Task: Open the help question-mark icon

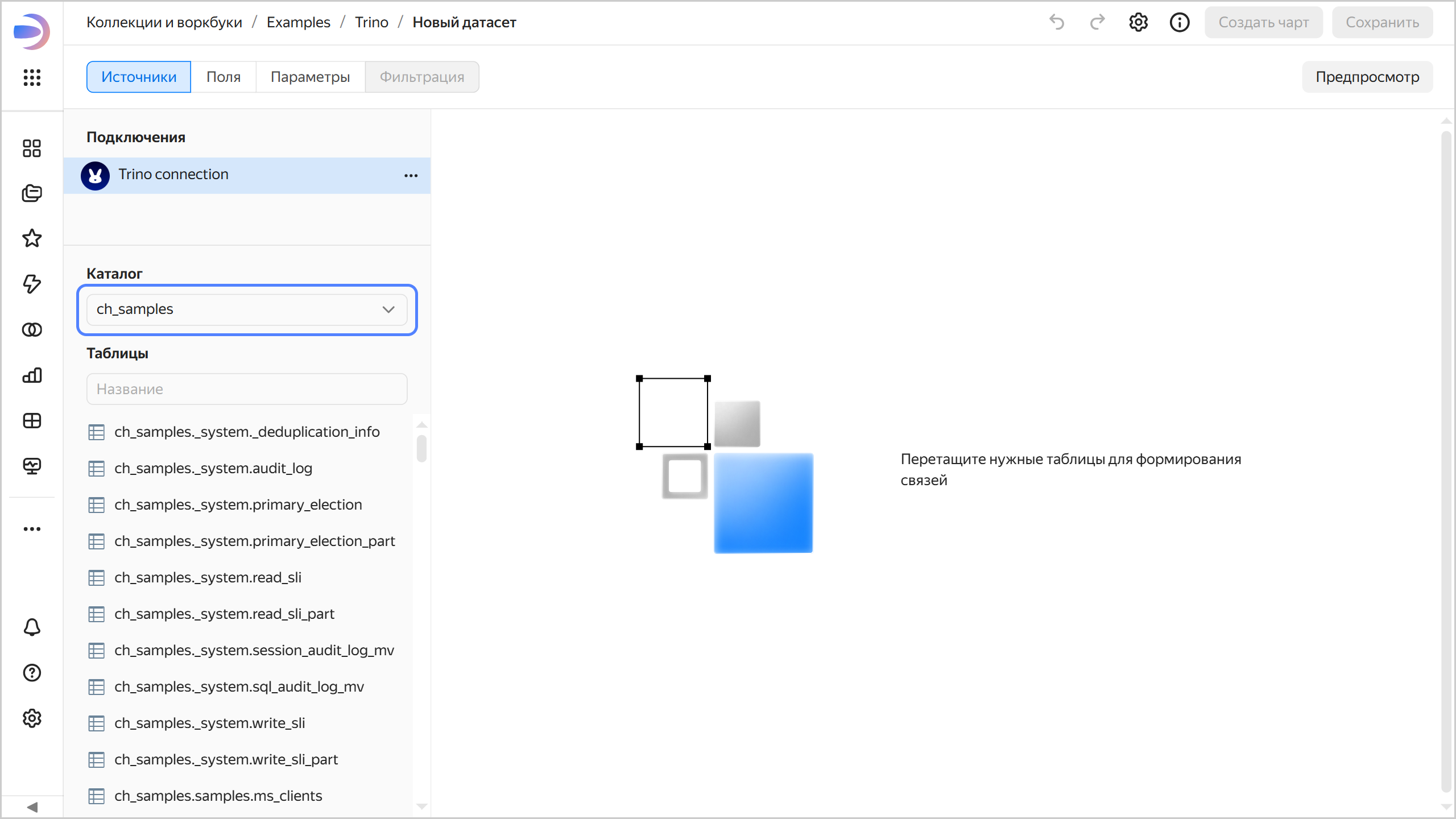Action: pyautogui.click(x=32, y=673)
